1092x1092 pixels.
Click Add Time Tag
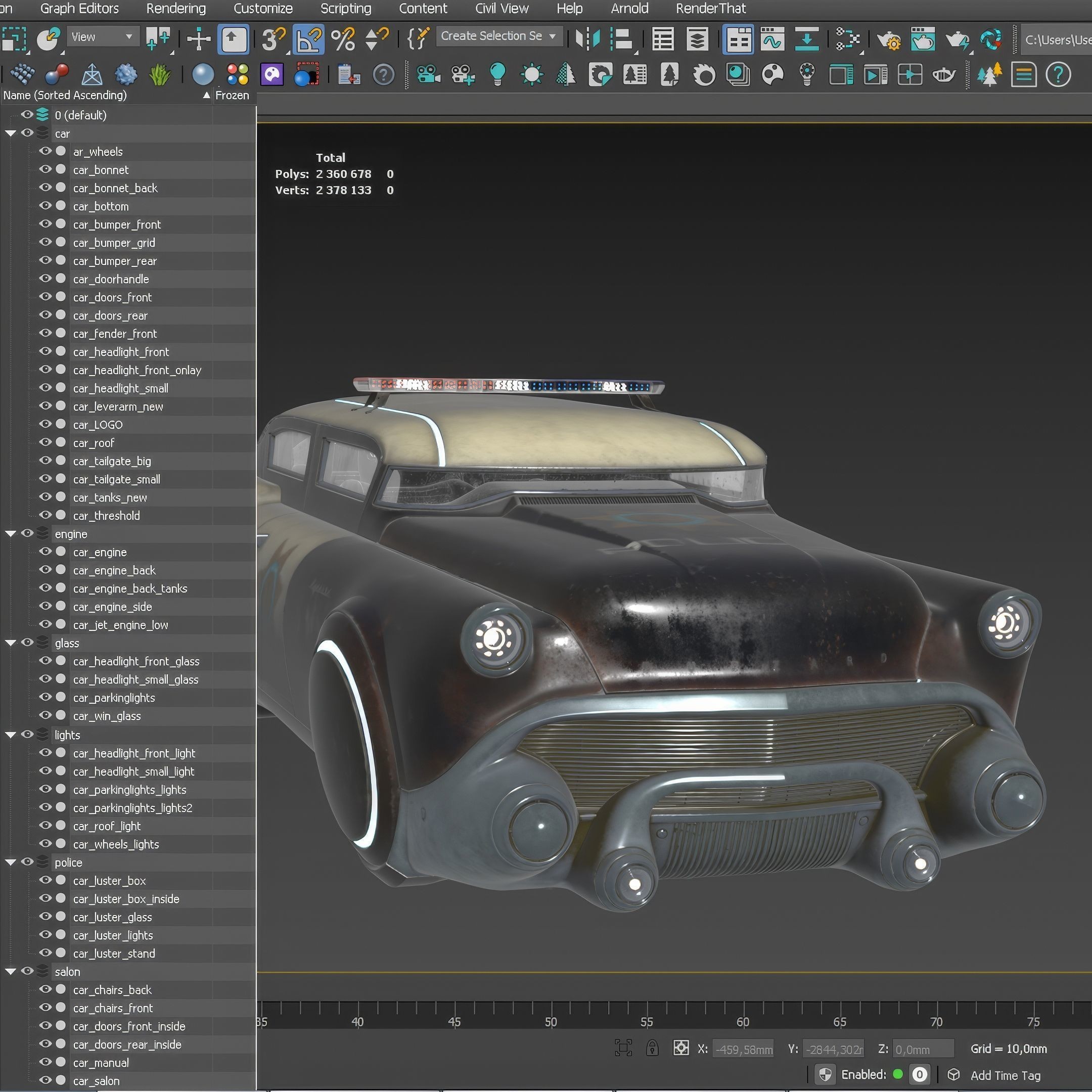click(1005, 1076)
